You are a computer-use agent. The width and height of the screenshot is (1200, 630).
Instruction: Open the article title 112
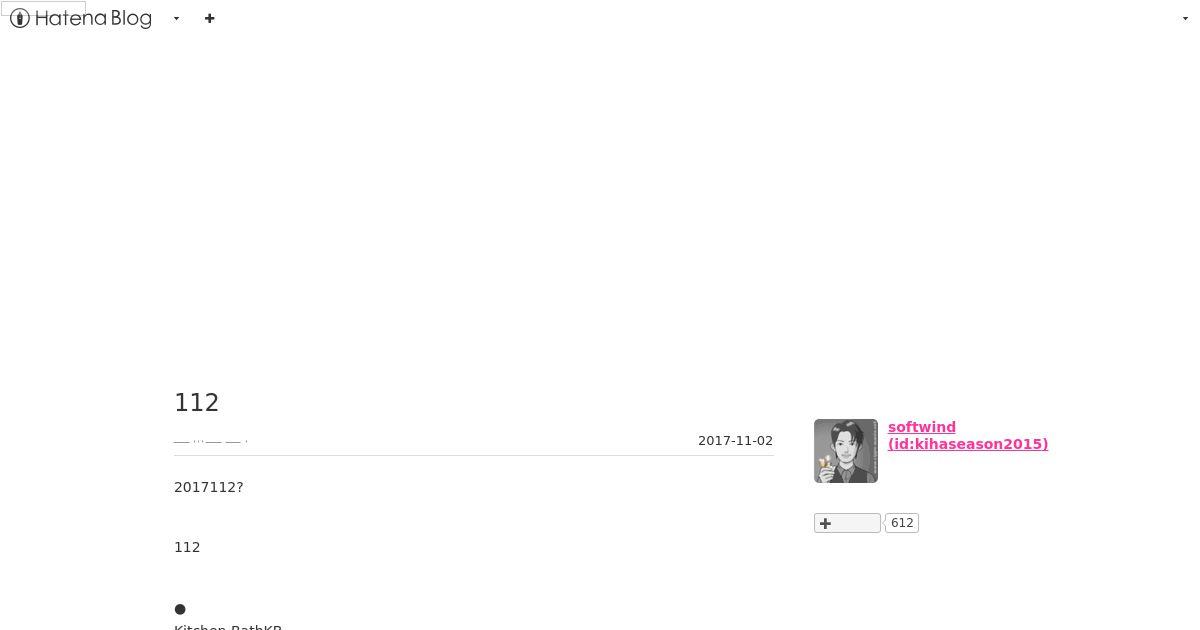[x=196, y=402]
